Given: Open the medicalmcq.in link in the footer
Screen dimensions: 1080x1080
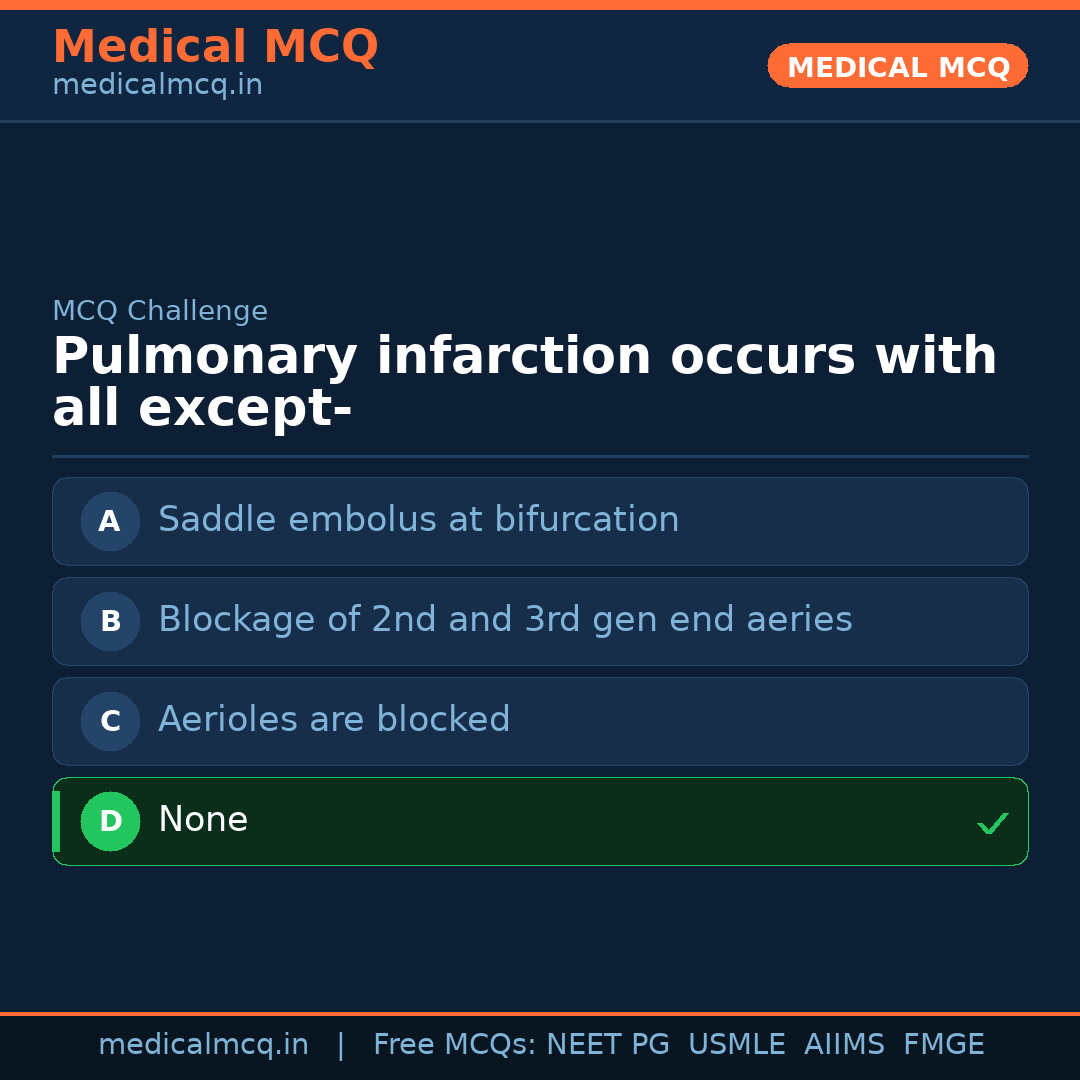Looking at the screenshot, I should 203,1045.
